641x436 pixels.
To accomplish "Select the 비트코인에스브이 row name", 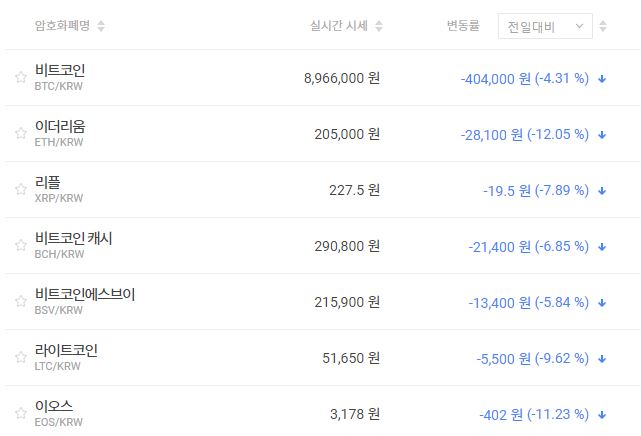I will point(84,294).
